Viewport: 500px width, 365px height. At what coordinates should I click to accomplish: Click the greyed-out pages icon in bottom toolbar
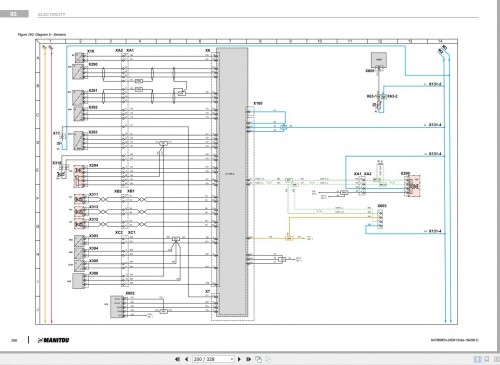pyautogui.click(x=268, y=359)
